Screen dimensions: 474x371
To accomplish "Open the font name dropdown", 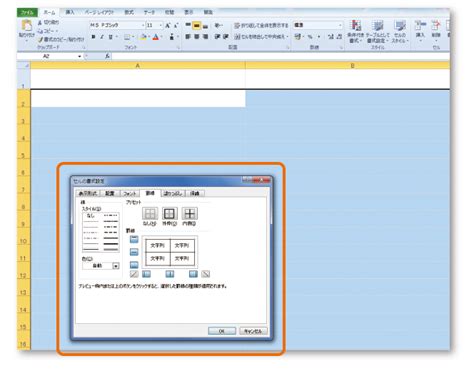I will click(x=143, y=25).
